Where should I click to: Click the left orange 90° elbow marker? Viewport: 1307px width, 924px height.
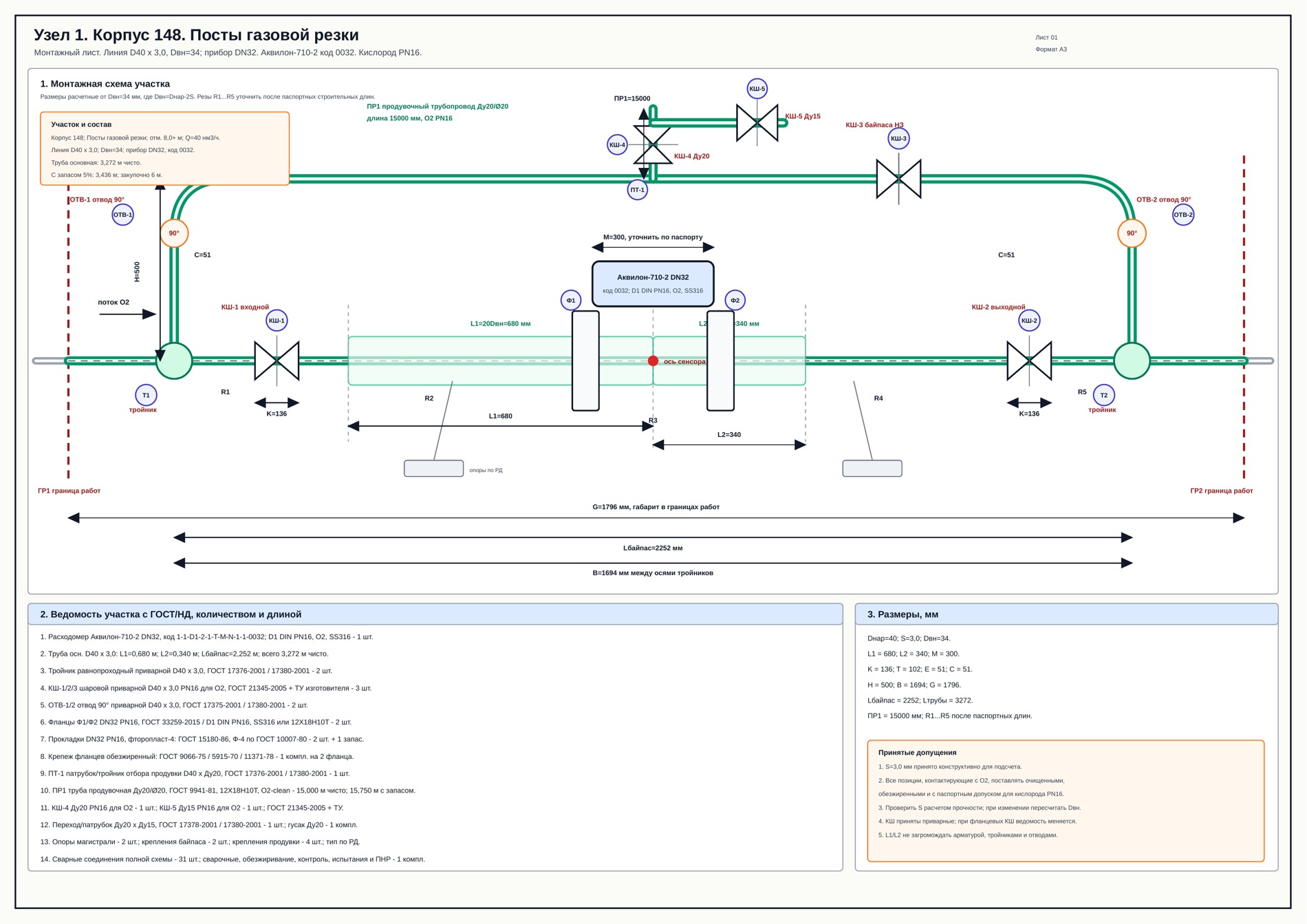(x=174, y=233)
